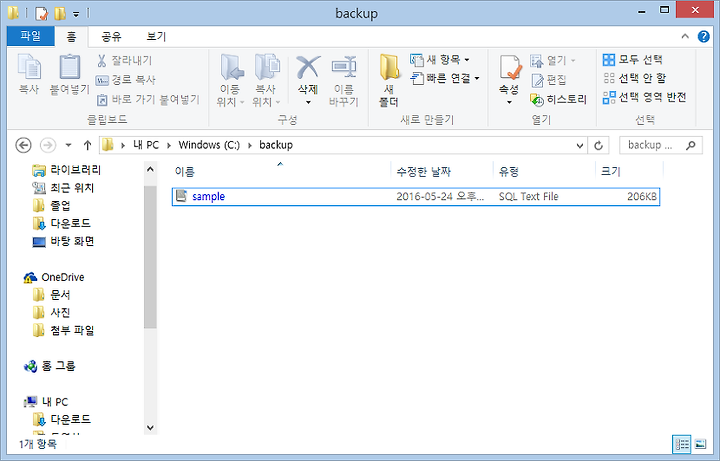The image size is (720, 461).
Task: Go back with the back arrow
Action: [23, 145]
